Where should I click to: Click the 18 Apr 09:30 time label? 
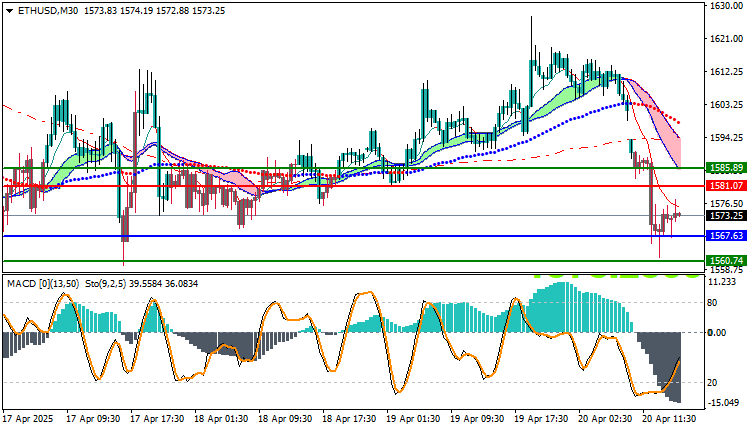(285, 419)
